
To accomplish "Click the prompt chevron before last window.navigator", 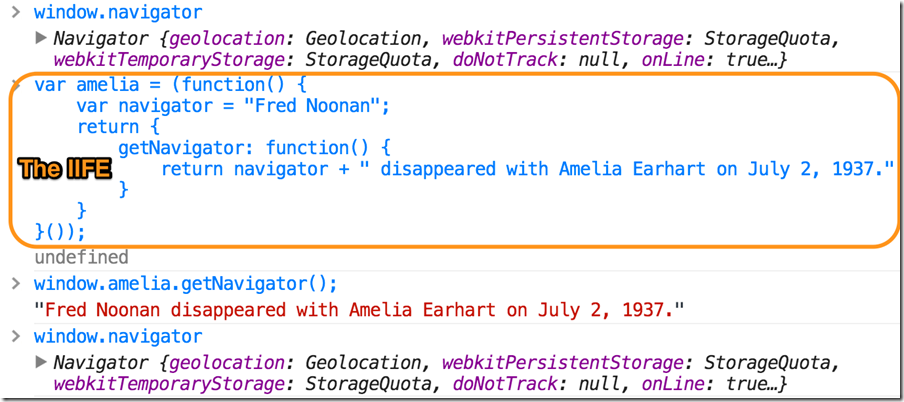I will click(x=17, y=336).
